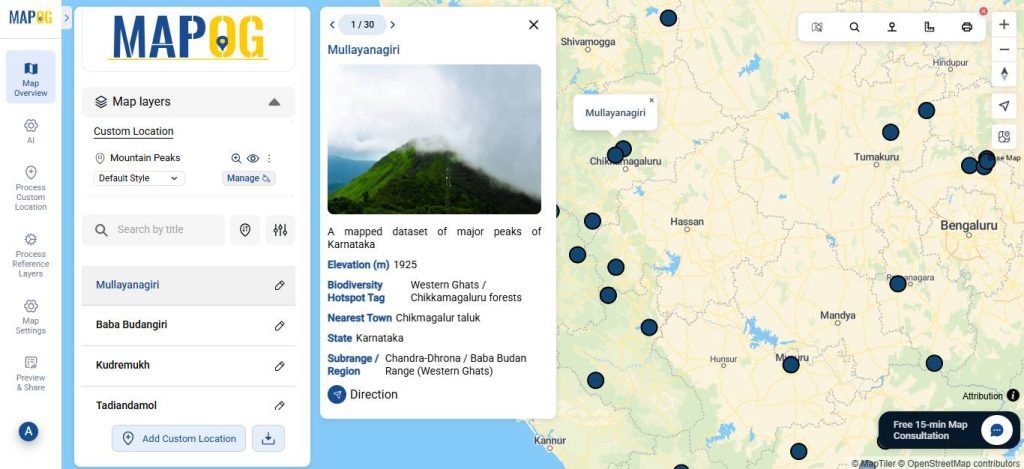
Task: Select Mullayanagiri in the location list
Action: (127, 285)
